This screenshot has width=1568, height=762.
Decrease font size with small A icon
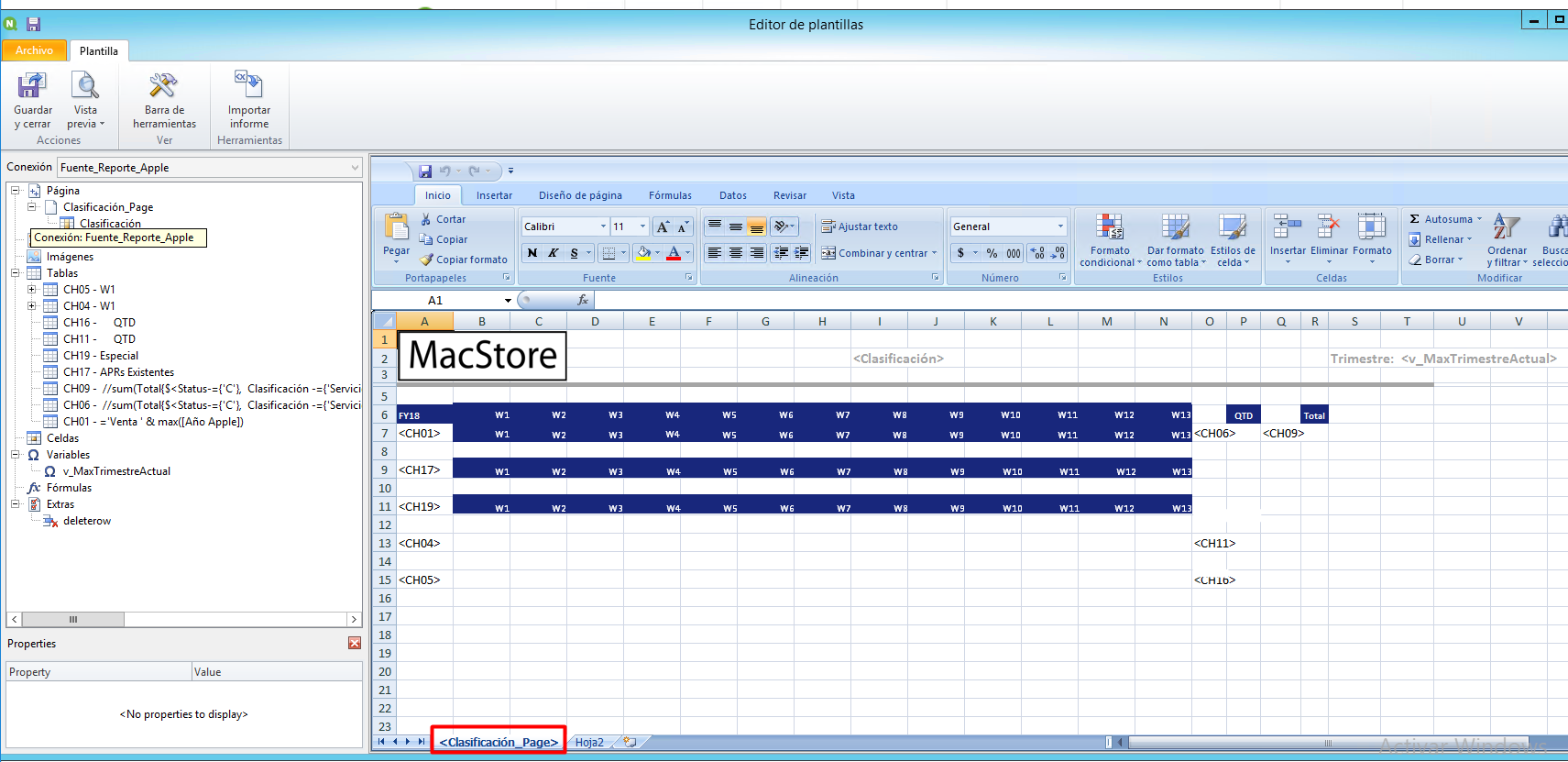[683, 226]
